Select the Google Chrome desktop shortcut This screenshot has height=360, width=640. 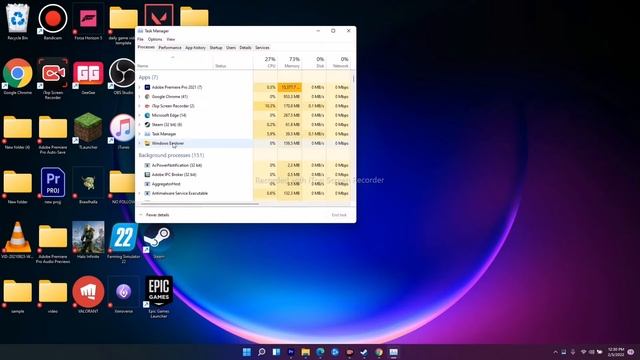point(18,77)
